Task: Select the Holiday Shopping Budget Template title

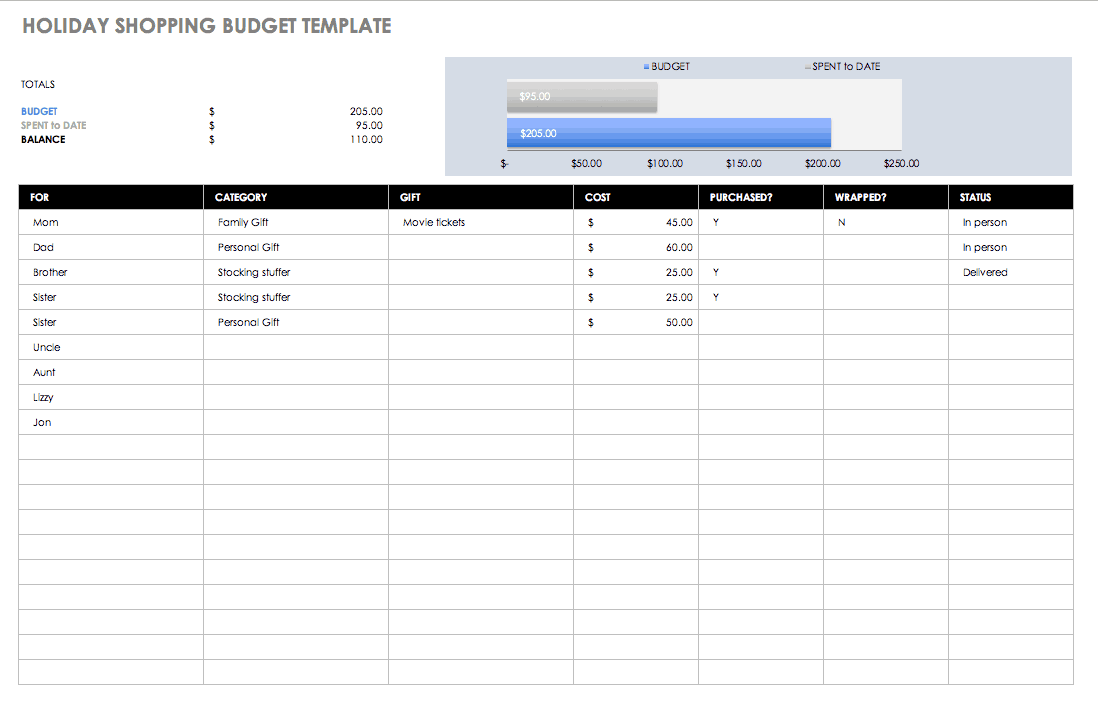Action: 207,26
